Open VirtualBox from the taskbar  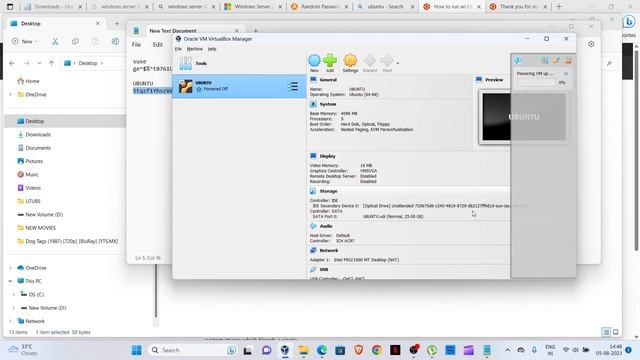284,350
